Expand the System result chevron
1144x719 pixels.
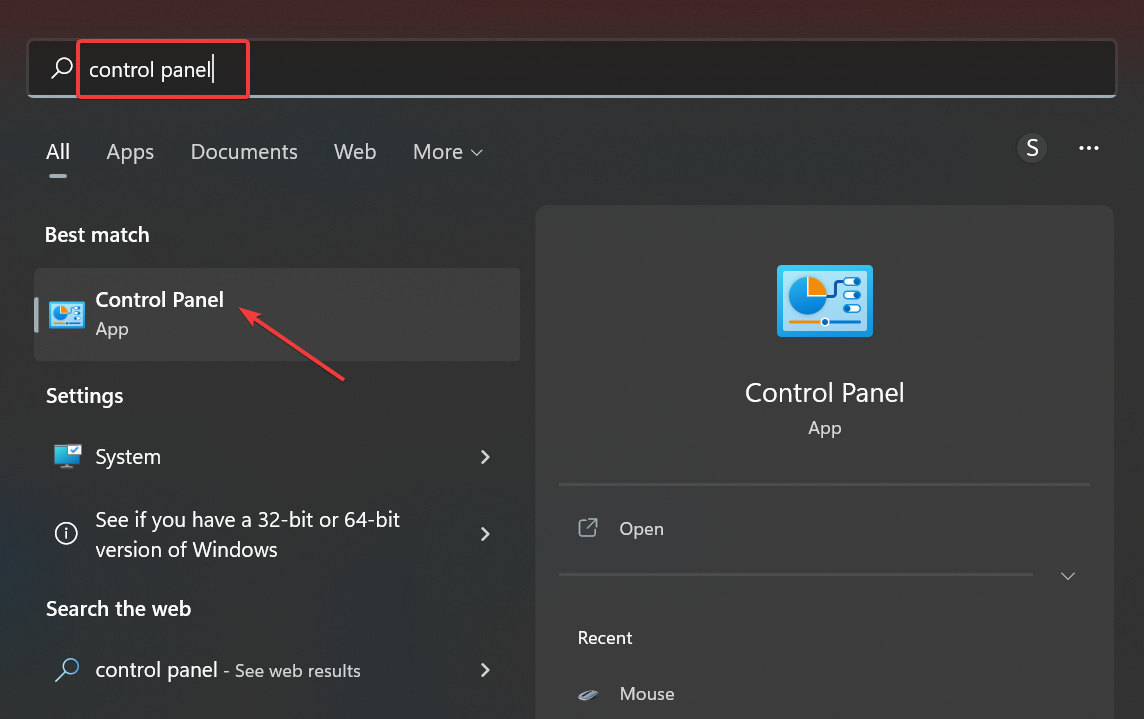pyautogui.click(x=485, y=457)
